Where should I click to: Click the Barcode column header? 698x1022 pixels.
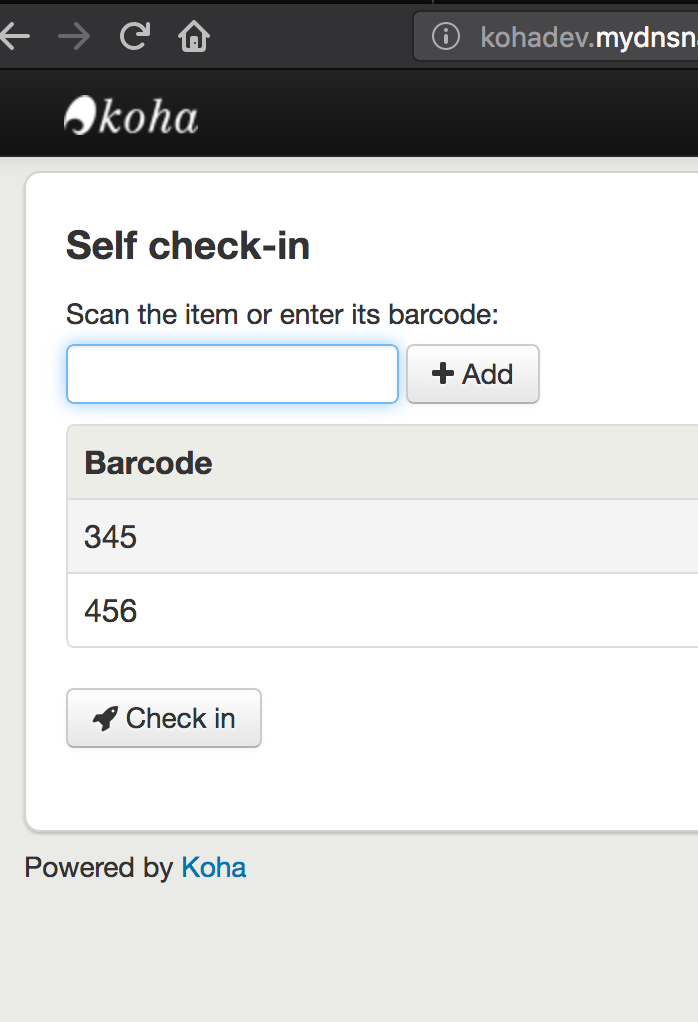(148, 463)
